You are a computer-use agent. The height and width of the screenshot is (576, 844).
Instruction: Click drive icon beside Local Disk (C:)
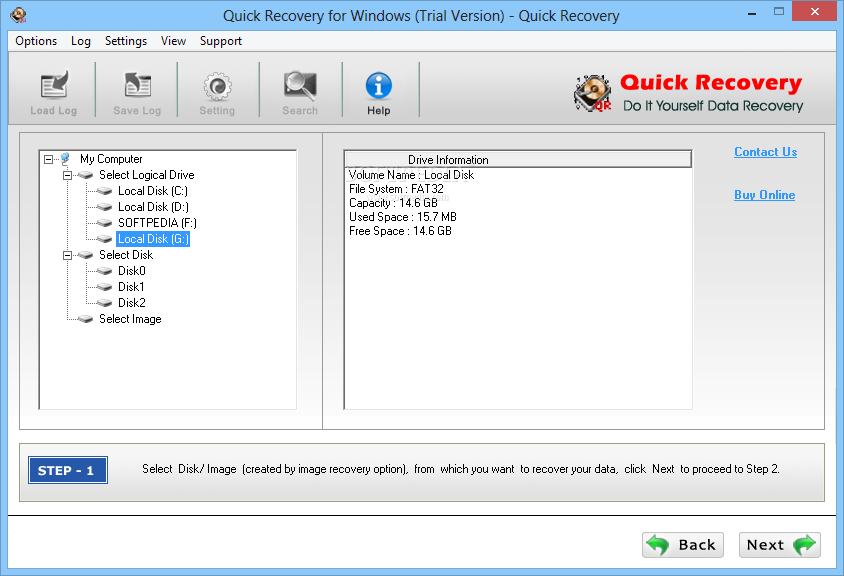(104, 191)
